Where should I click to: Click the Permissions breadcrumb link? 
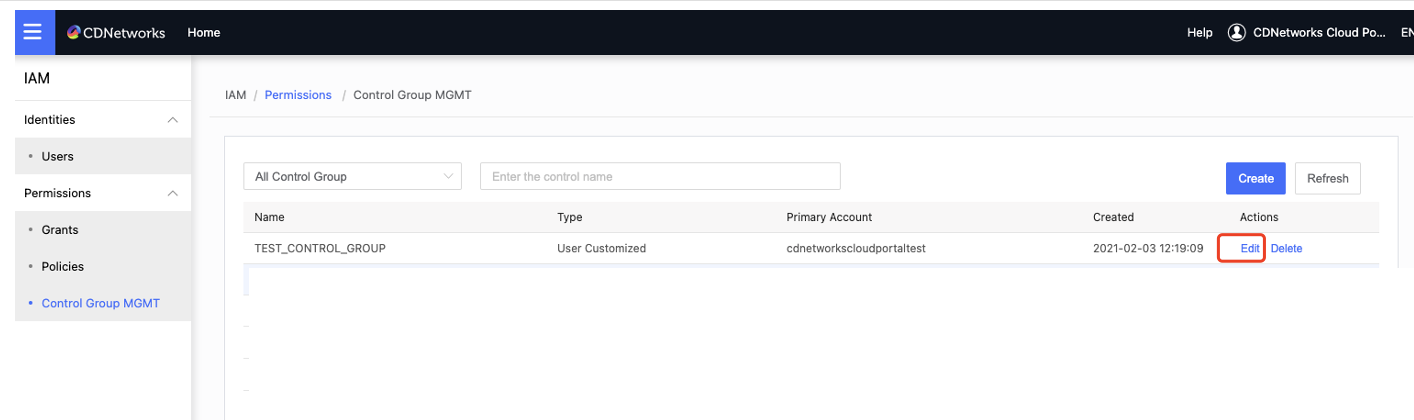click(298, 95)
